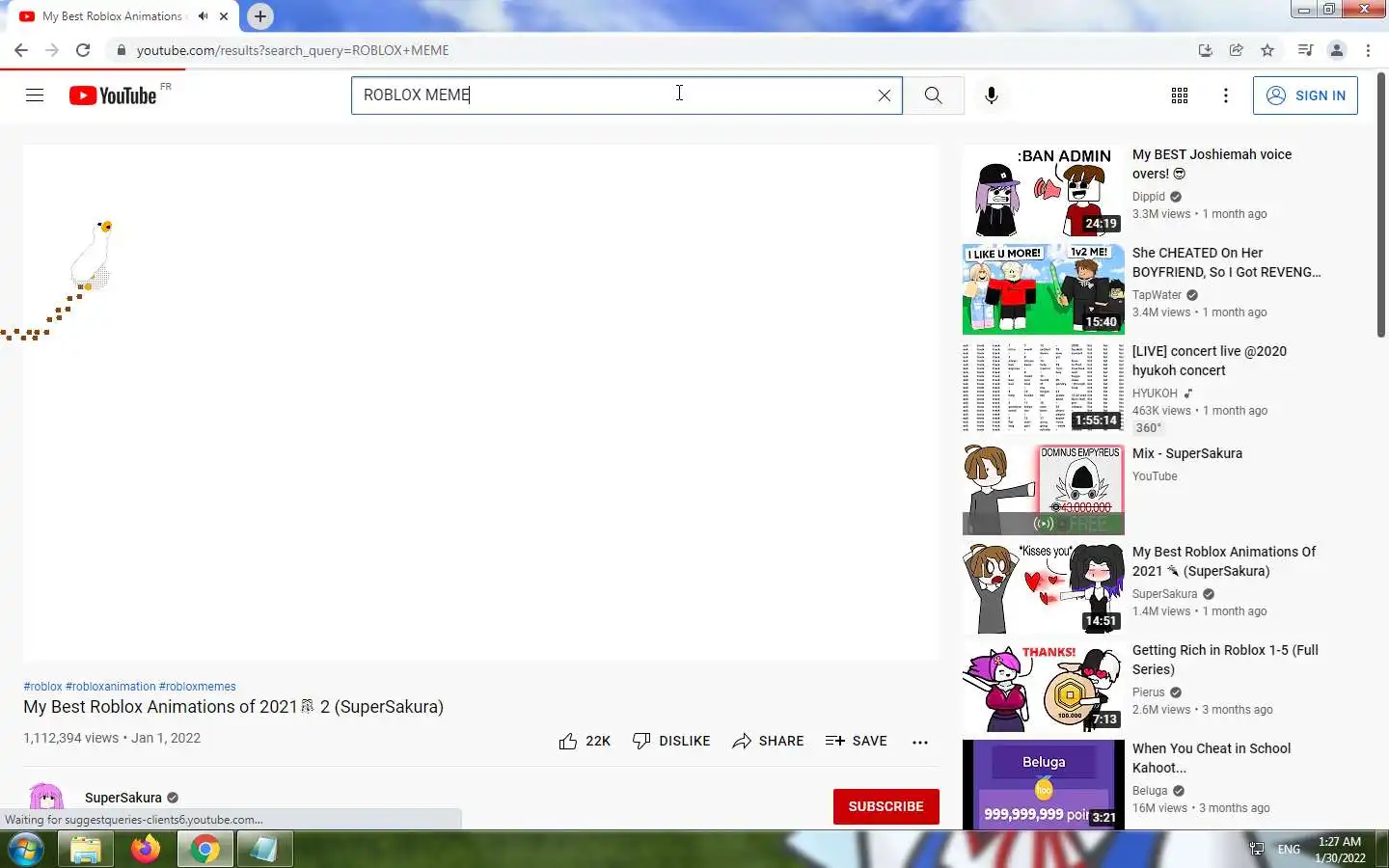Install app icon in the address bar

(1205, 50)
